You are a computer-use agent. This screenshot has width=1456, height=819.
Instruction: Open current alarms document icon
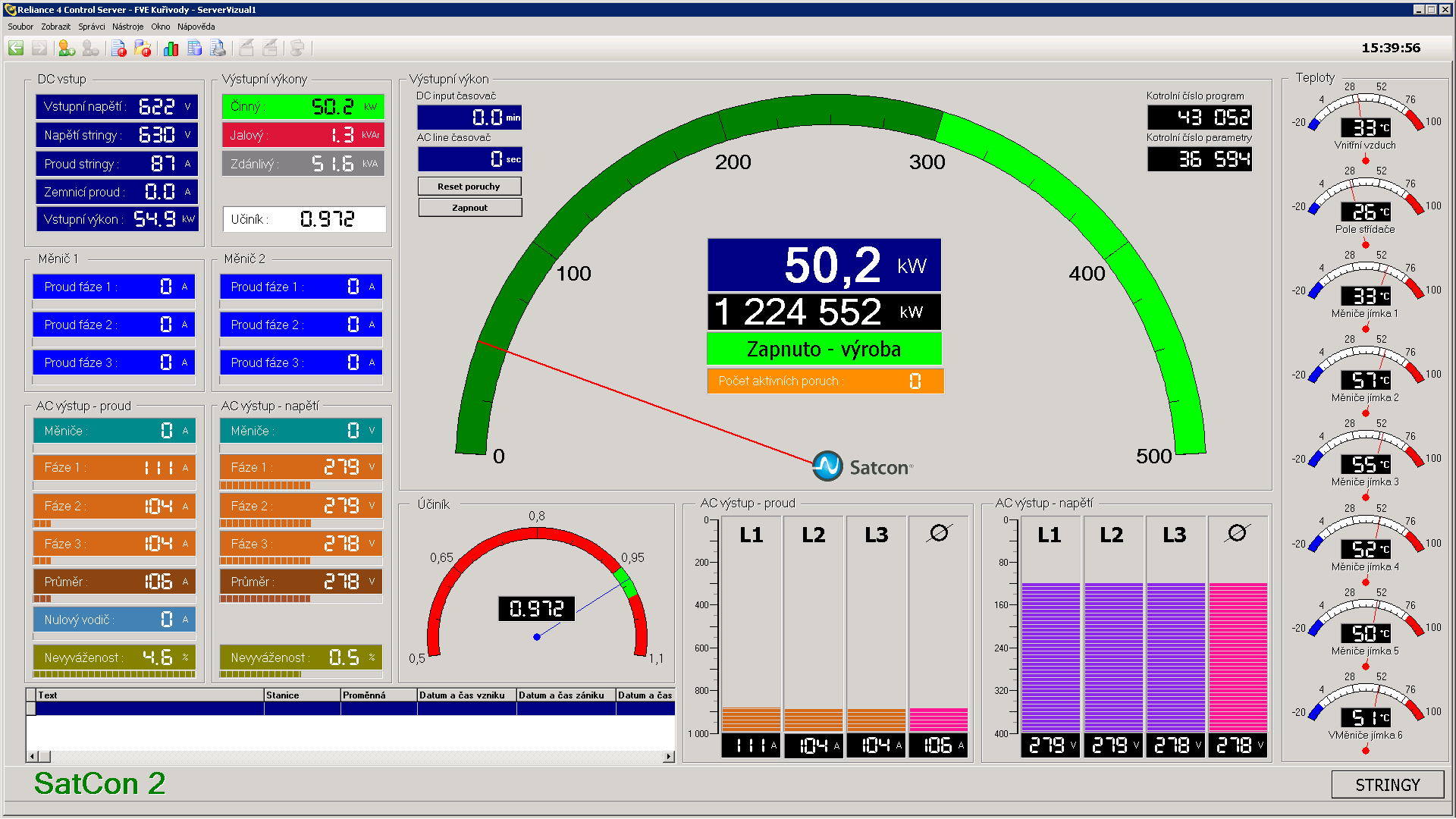point(119,49)
